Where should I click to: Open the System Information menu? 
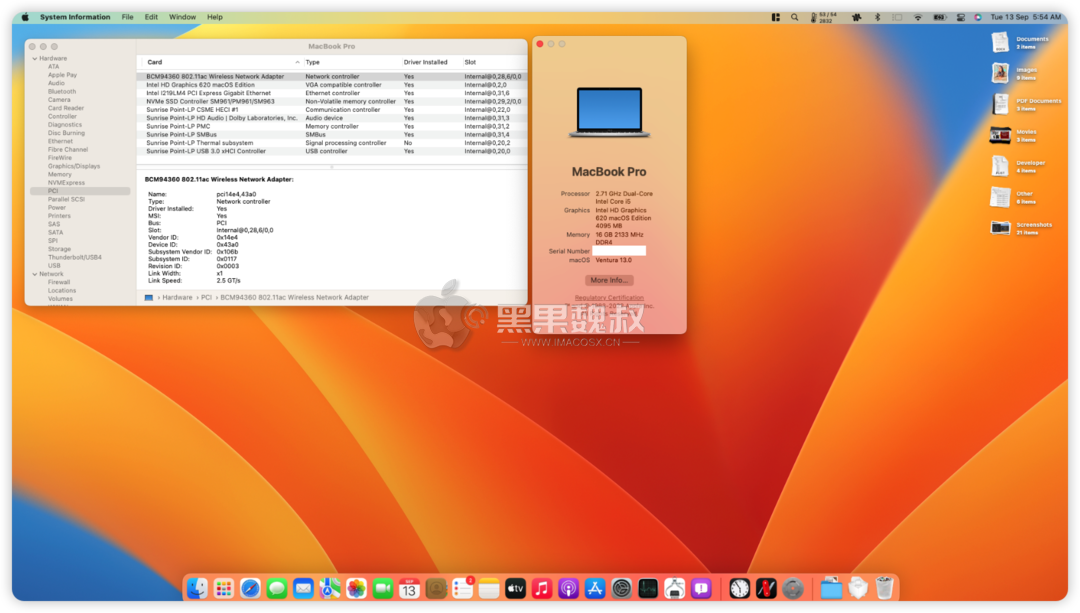(75, 17)
